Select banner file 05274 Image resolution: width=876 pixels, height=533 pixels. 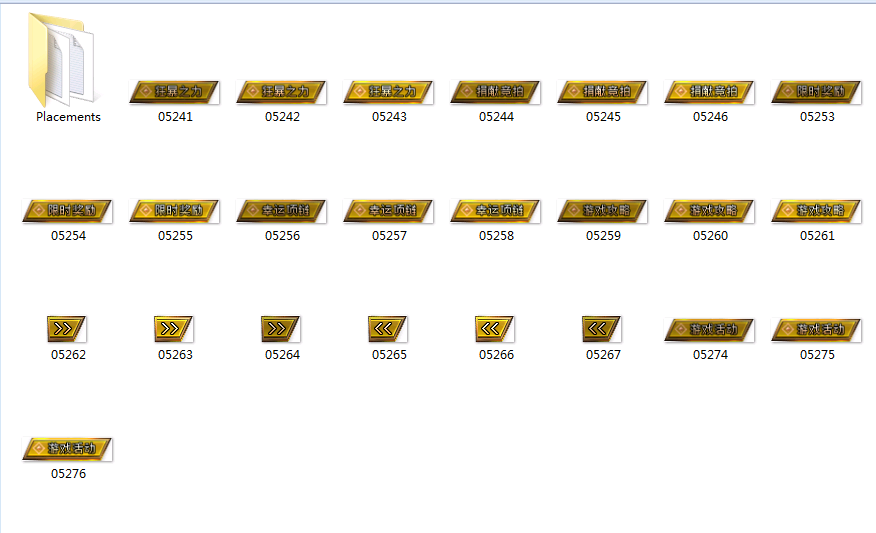[710, 329]
